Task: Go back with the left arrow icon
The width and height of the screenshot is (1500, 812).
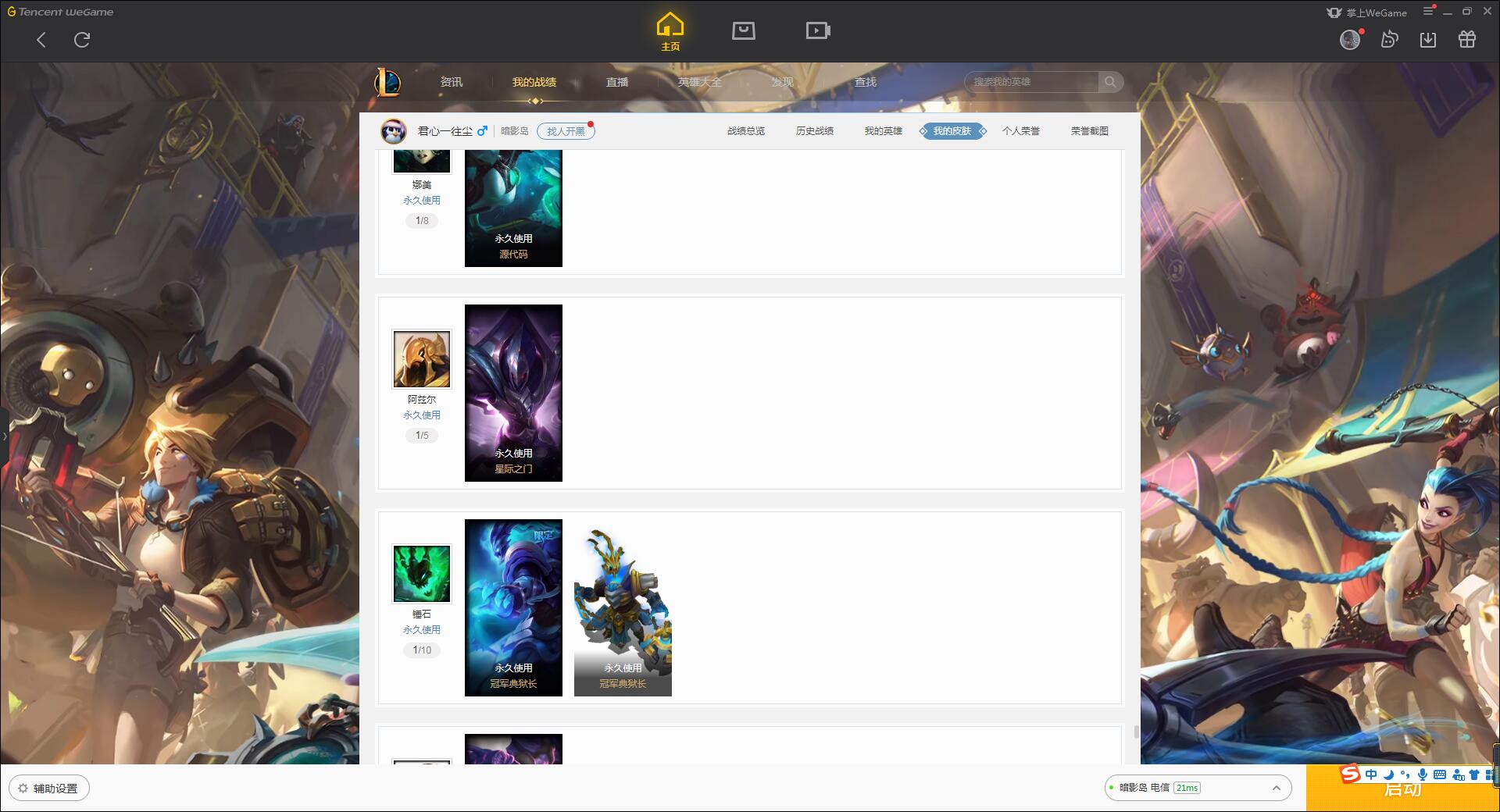Action: tap(41, 40)
